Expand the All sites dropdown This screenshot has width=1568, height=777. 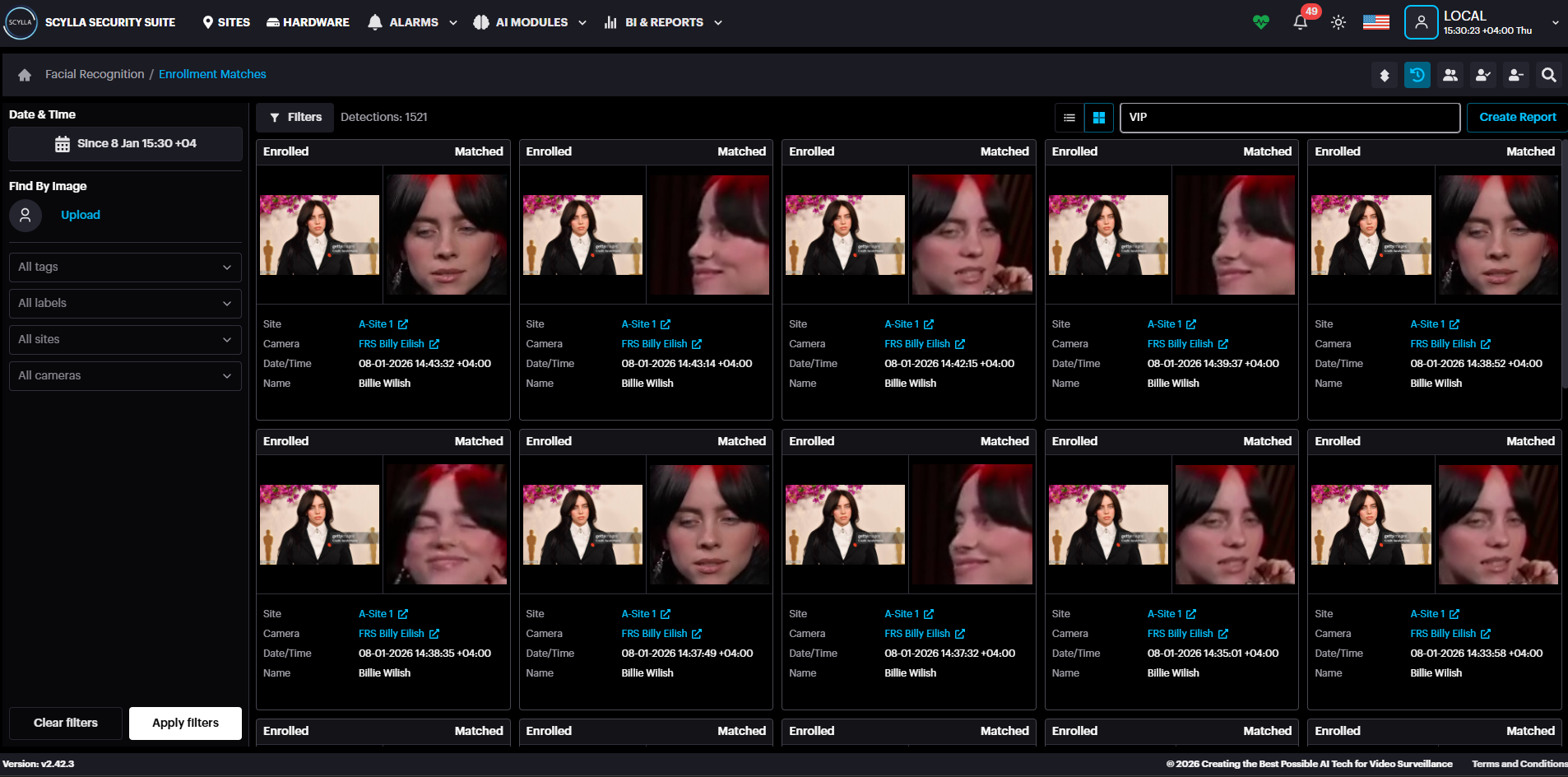tap(125, 340)
